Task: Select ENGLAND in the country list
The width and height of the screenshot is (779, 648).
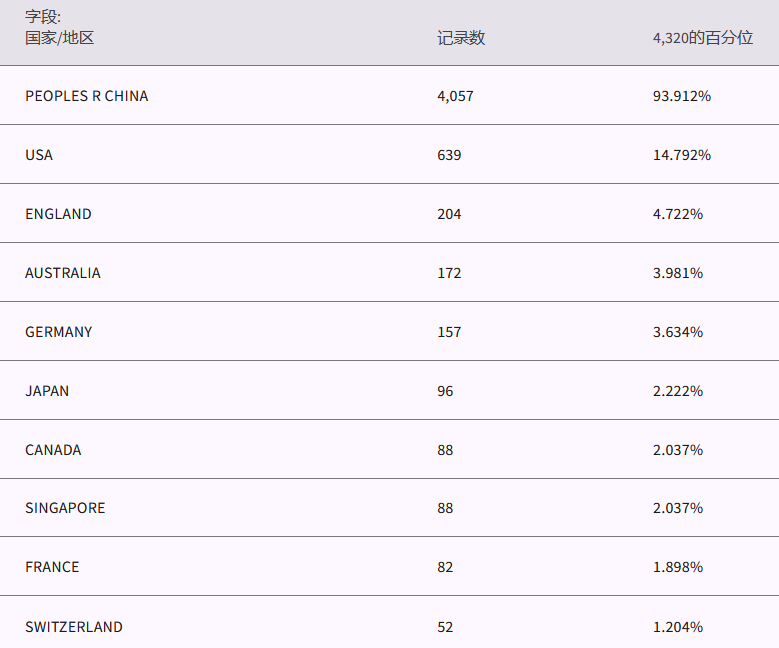Action: (58, 214)
